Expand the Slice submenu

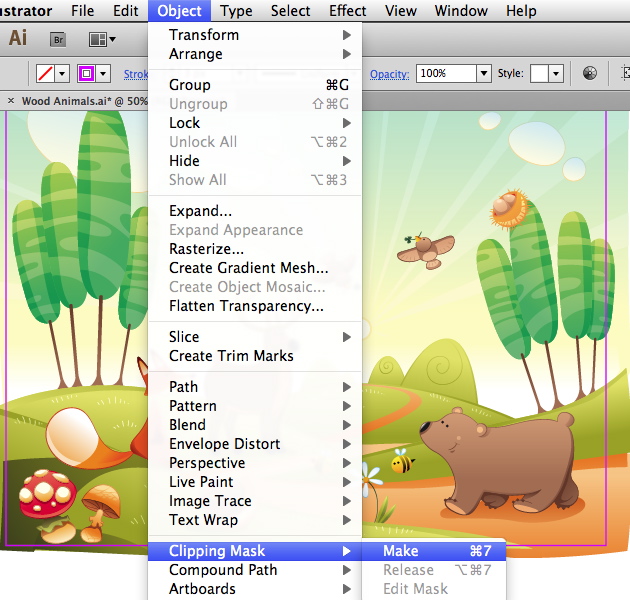pyautogui.click(x=255, y=337)
